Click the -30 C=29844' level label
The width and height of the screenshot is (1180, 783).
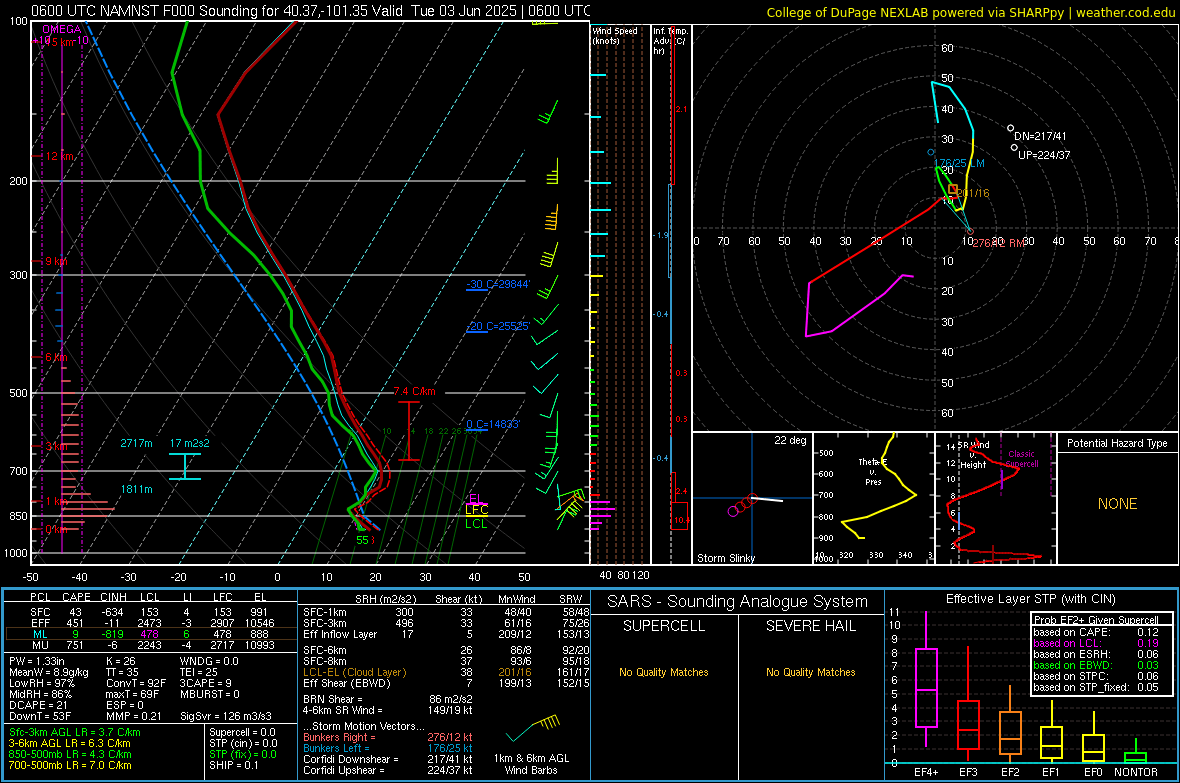tap(498, 284)
